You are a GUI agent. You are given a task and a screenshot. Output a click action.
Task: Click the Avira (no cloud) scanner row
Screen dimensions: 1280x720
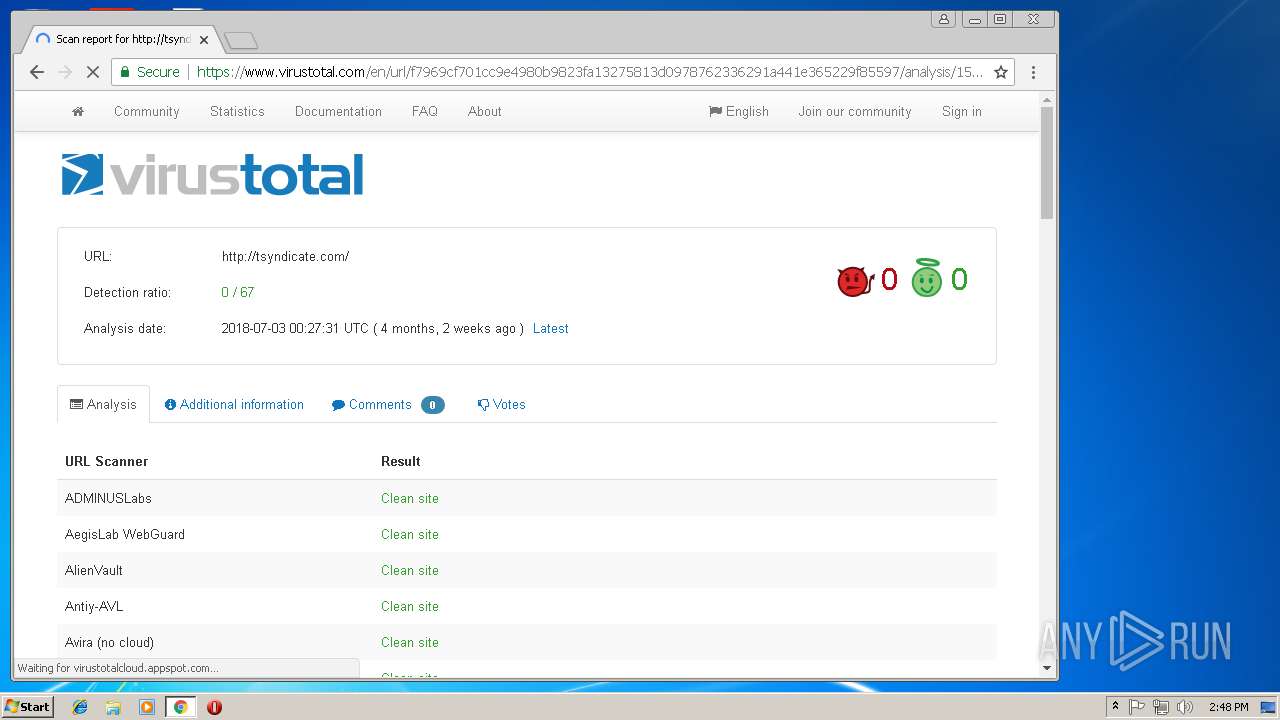tap(527, 642)
